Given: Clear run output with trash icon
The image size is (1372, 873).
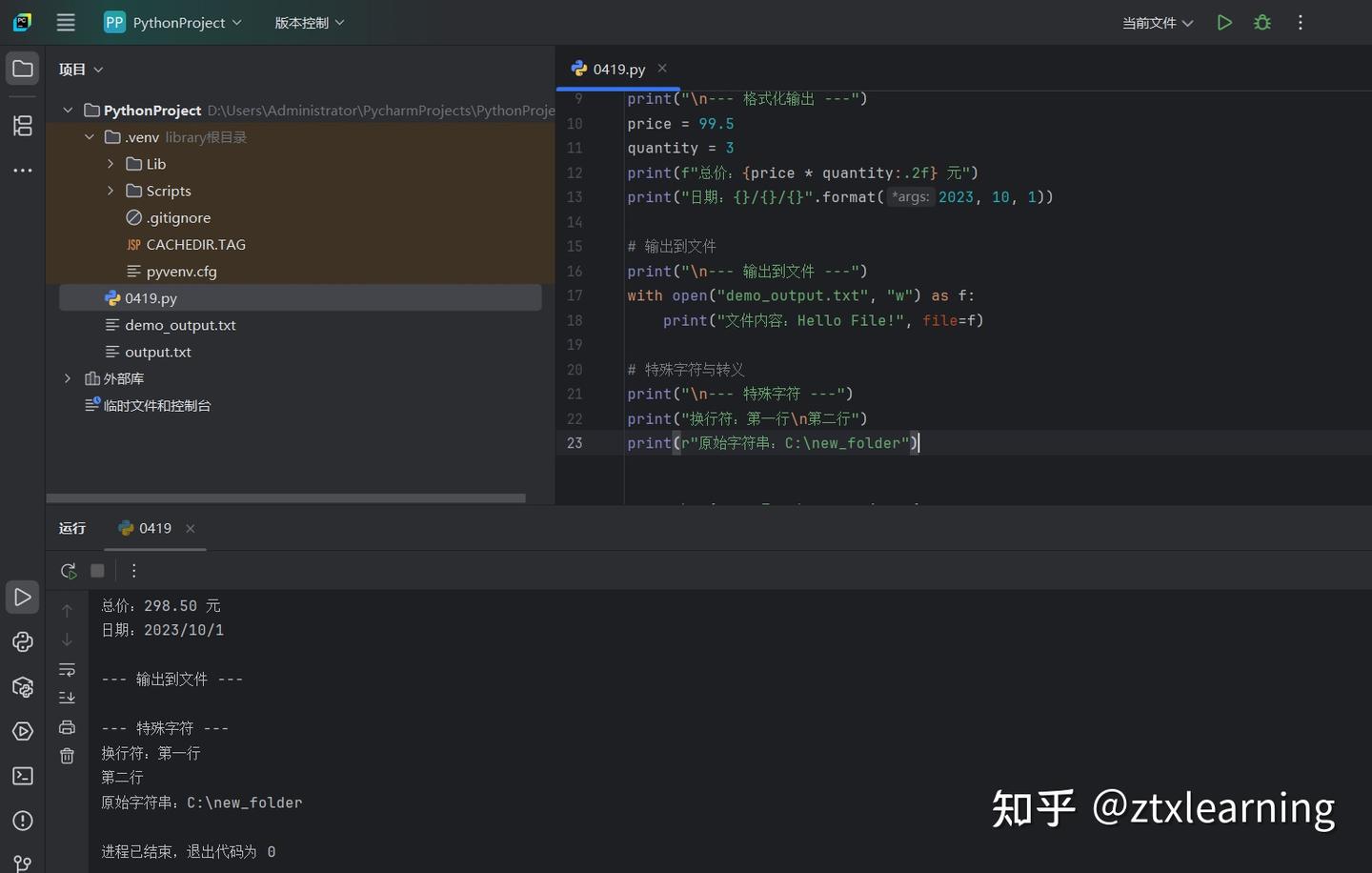Looking at the screenshot, I should [x=67, y=756].
